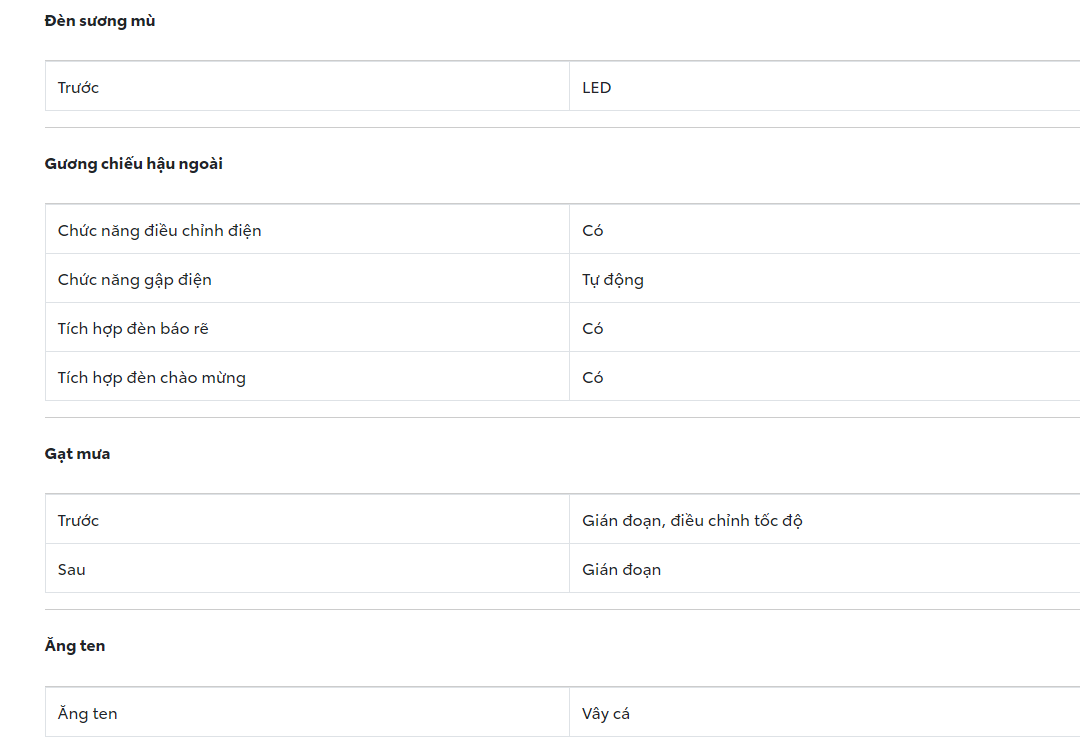Viewport: 1080px width, 747px height.
Task: Click "Gián đoạn" value in the Sau row
Action: pos(622,570)
